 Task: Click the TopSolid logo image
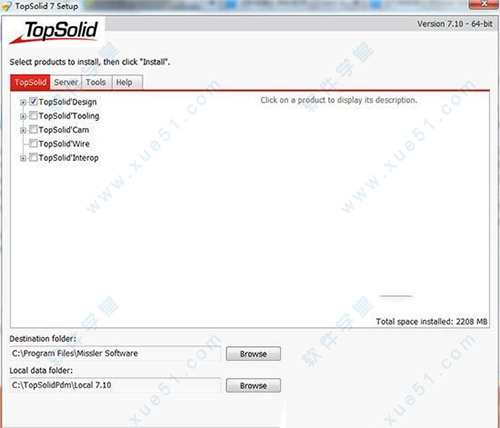point(55,32)
